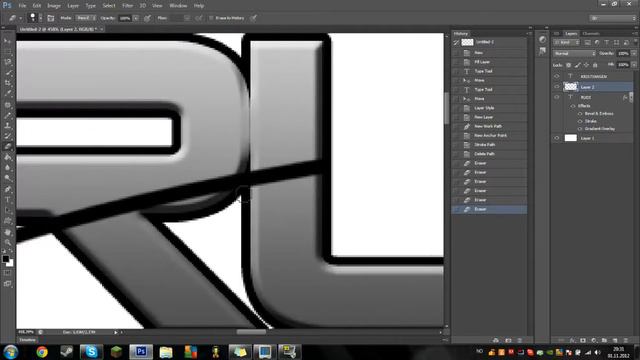Viewport: 640px width, 360px height.
Task: Hide all Effects on text layer
Action: pos(573,106)
